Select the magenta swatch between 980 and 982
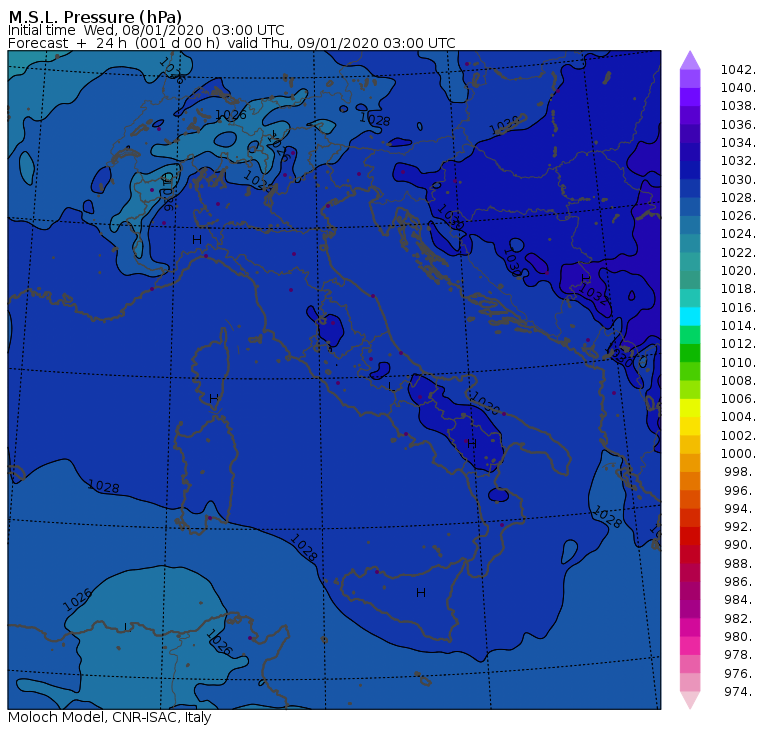This screenshot has height=731, width=760. coord(690,627)
